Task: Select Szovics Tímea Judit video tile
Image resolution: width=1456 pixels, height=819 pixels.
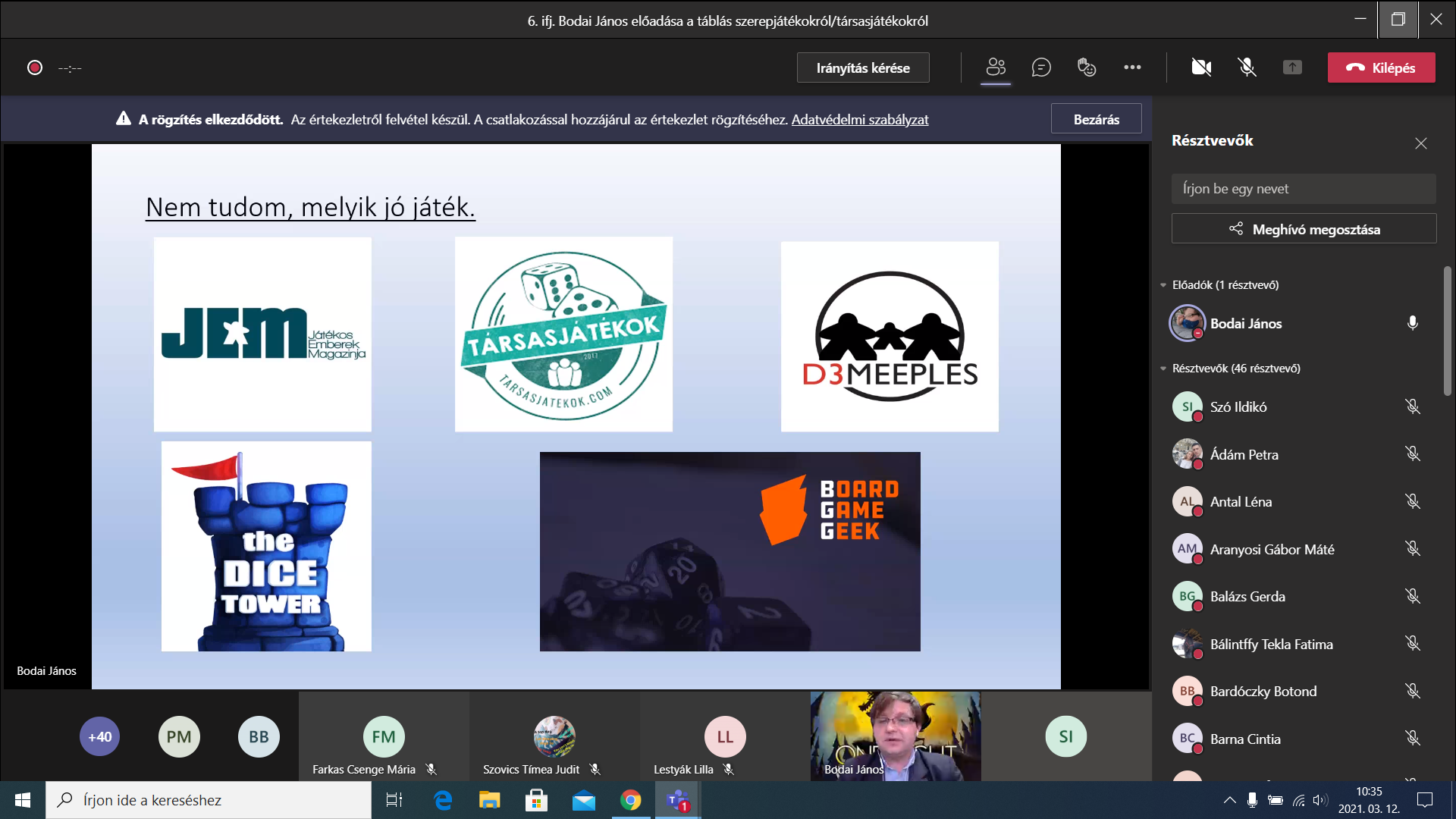Action: coord(554,736)
